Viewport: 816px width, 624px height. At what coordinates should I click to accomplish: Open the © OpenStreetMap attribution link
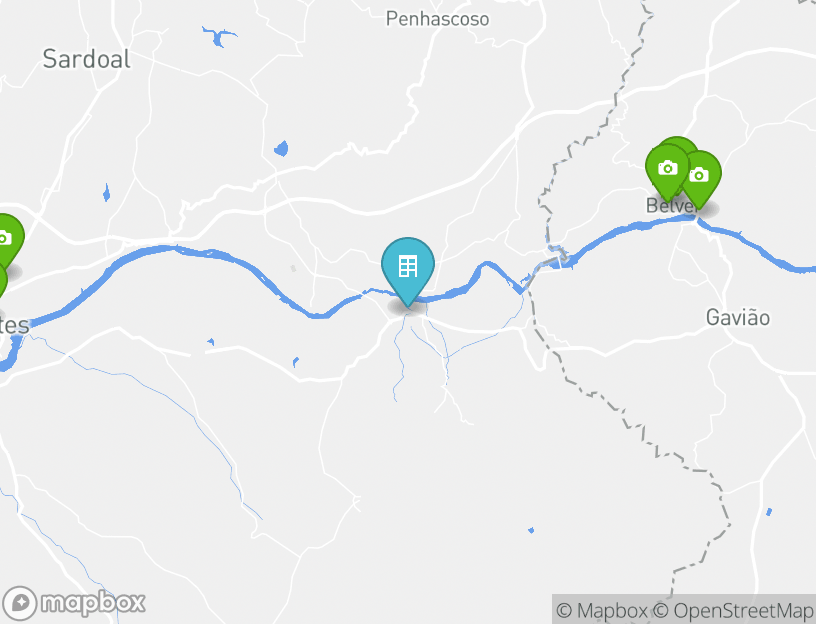[733, 610]
